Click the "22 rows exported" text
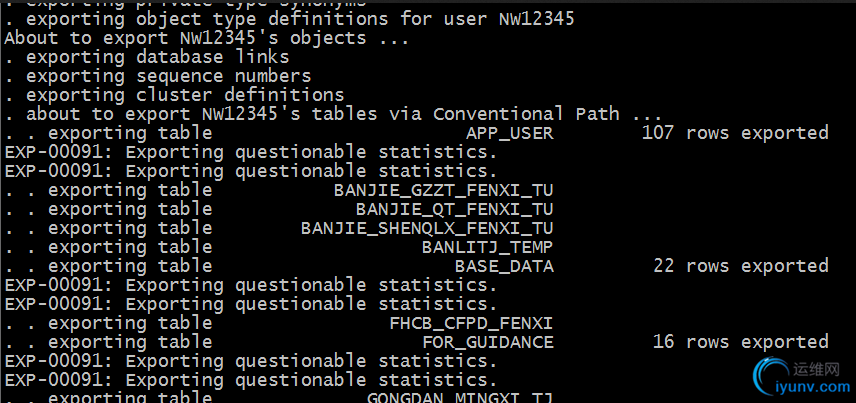The image size is (856, 403). 740,266
